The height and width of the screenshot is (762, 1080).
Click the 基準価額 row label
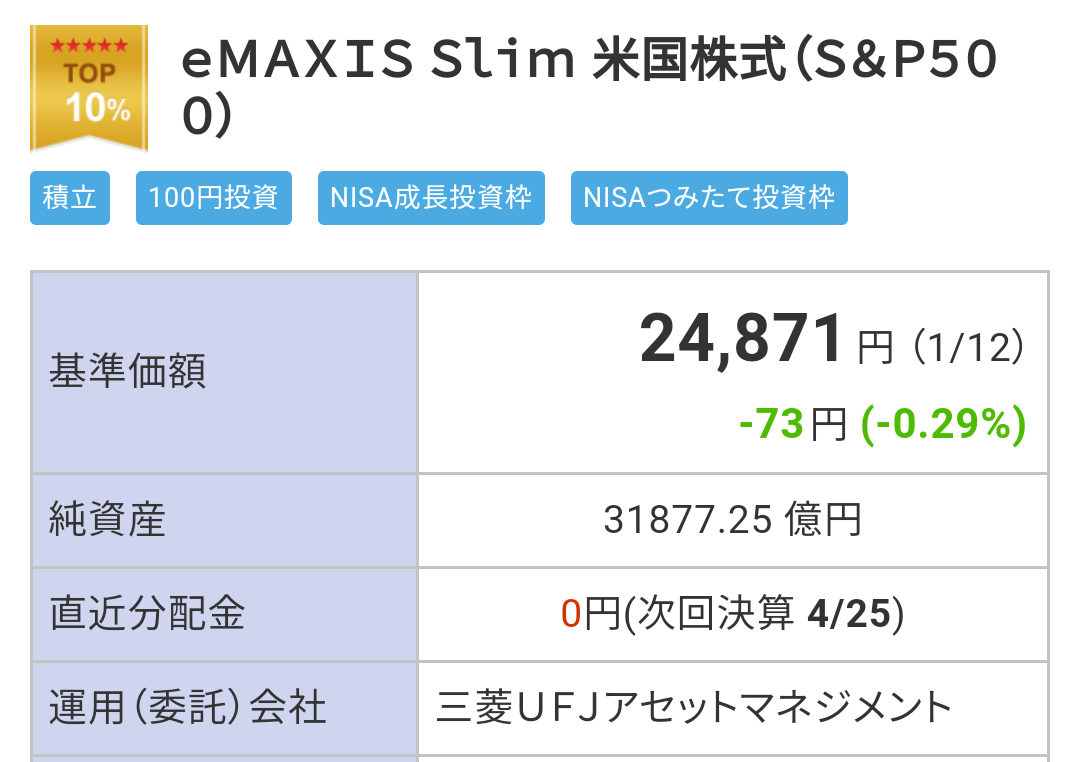(x=127, y=371)
